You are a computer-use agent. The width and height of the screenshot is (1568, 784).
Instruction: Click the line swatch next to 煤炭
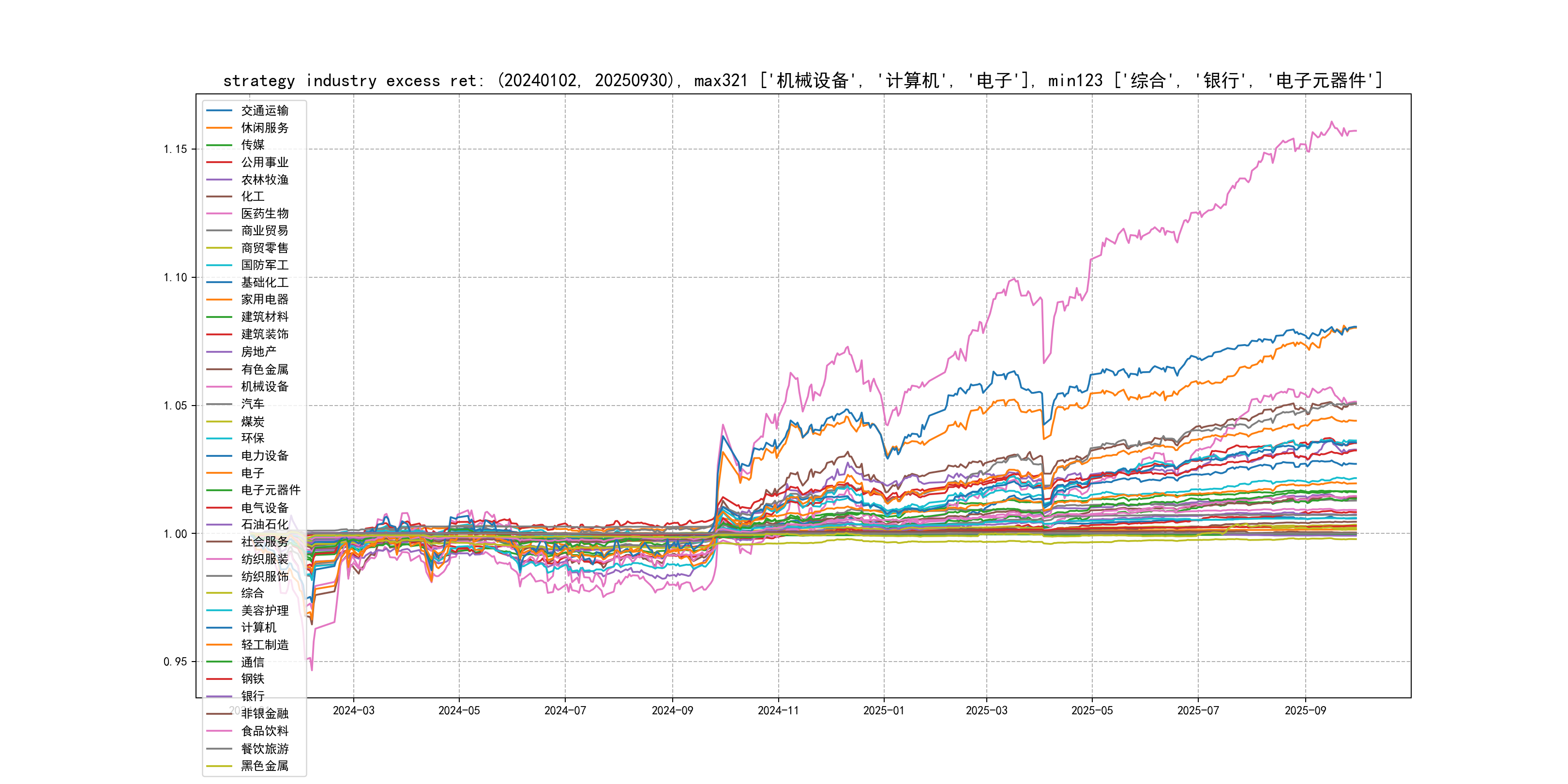click(x=219, y=421)
